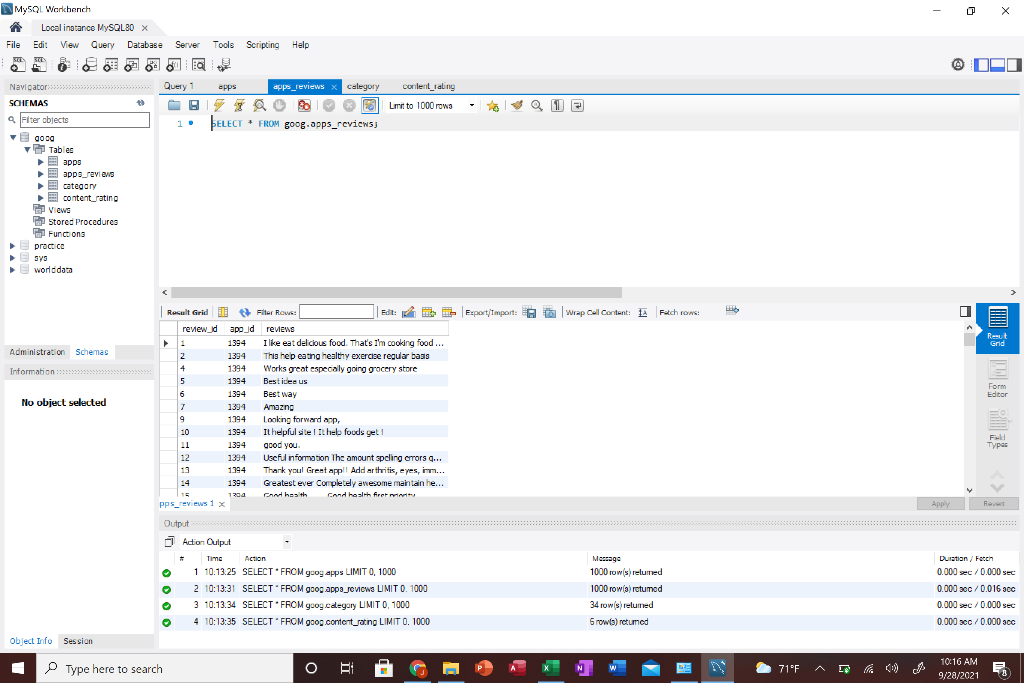Toggle continue on error stop icon
Screen dimensions: 1024x683
(304, 105)
